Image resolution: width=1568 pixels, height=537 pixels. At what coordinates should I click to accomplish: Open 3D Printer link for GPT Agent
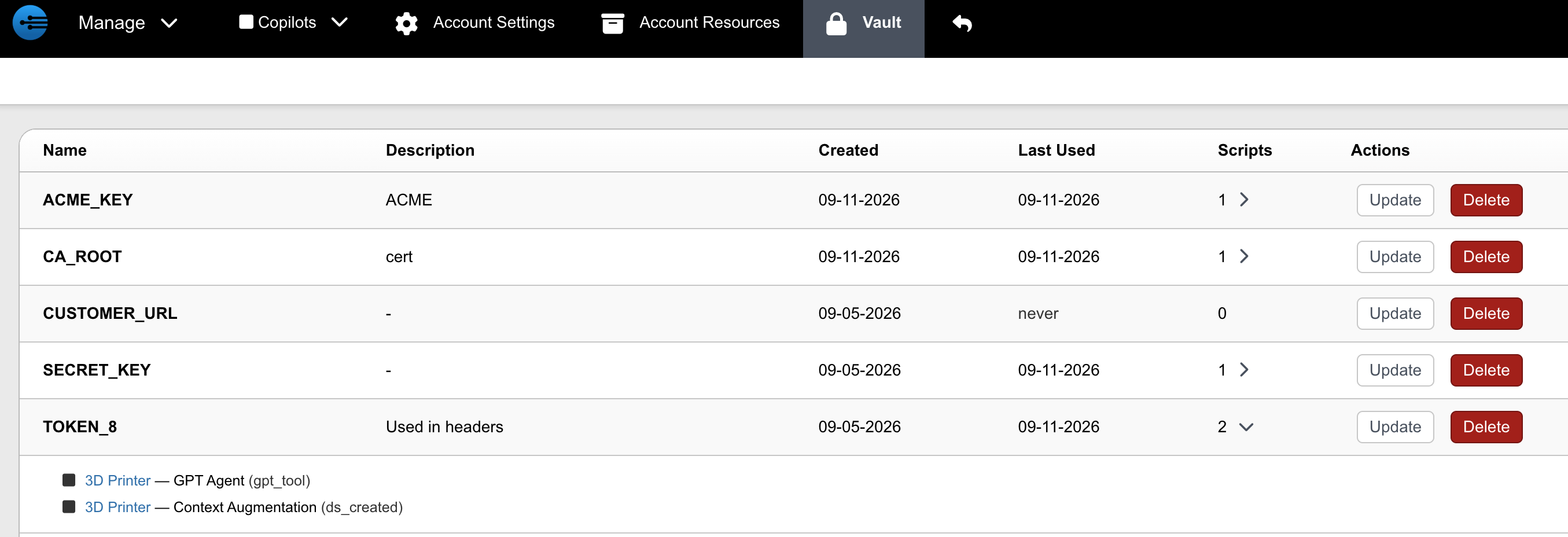click(117, 480)
